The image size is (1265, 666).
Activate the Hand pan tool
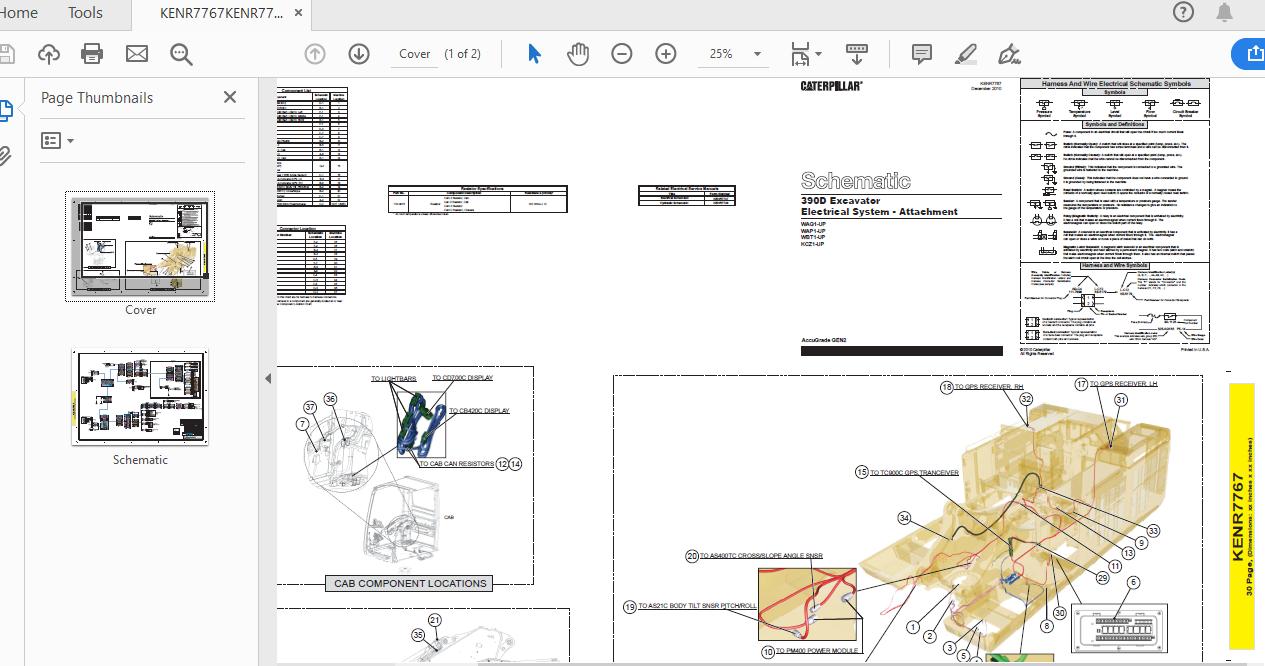click(578, 54)
